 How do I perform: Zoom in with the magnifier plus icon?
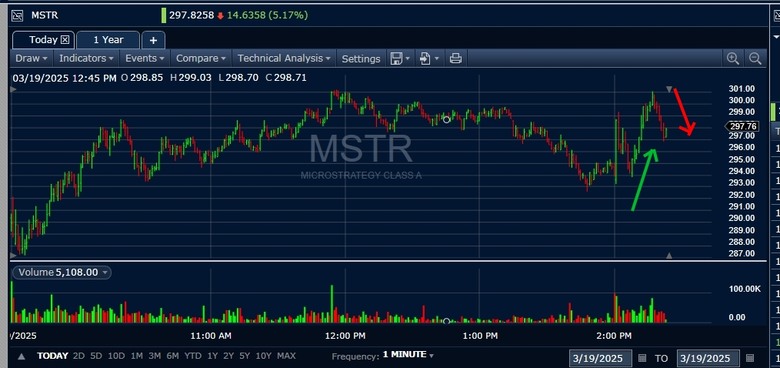[x=733, y=59]
